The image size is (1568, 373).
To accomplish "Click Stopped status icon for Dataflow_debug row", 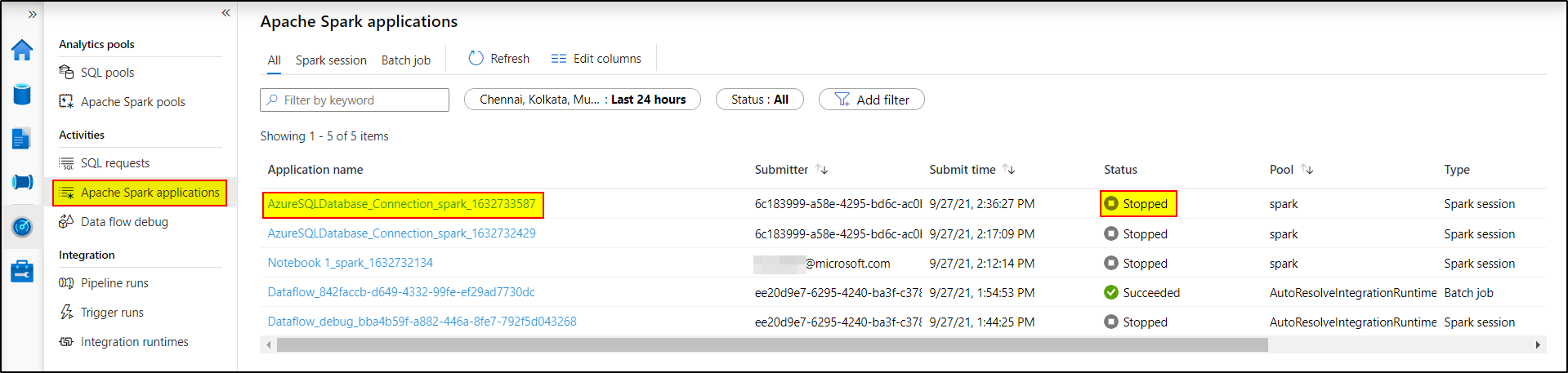I will [x=1111, y=322].
